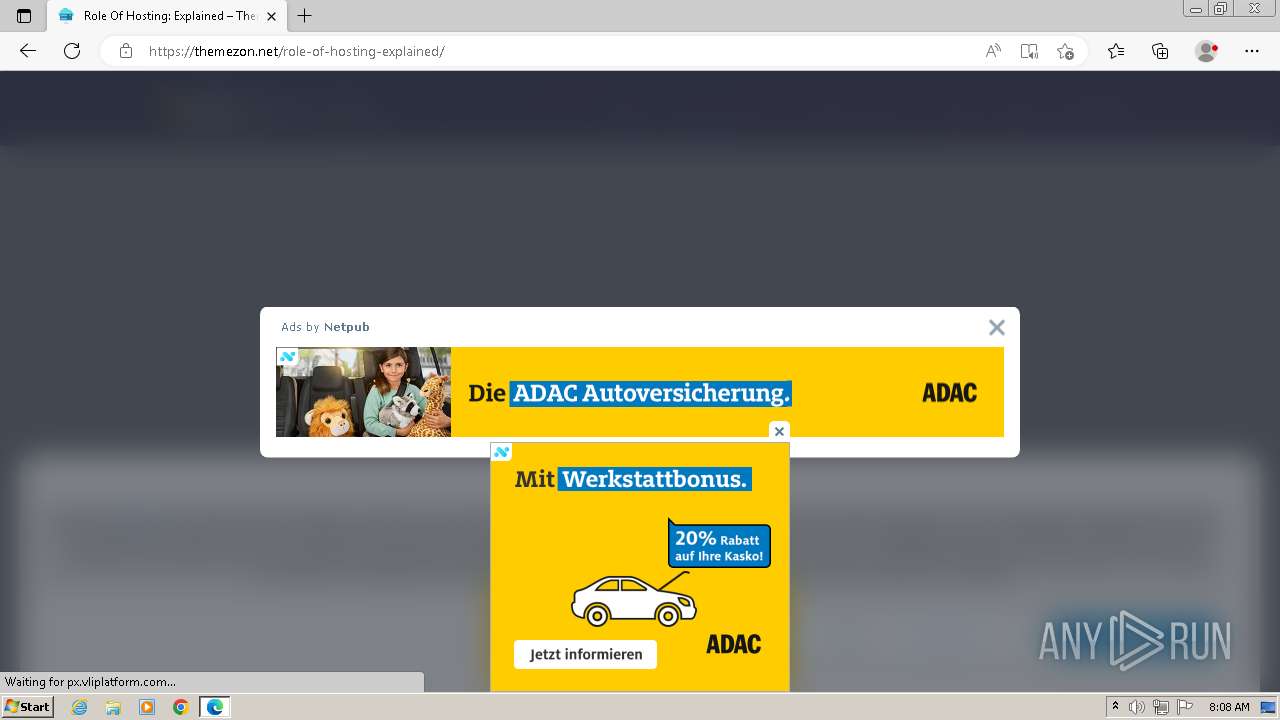Viewport: 1280px width, 720px height.
Task: Open File Explorer from the taskbar
Action: pos(113,707)
